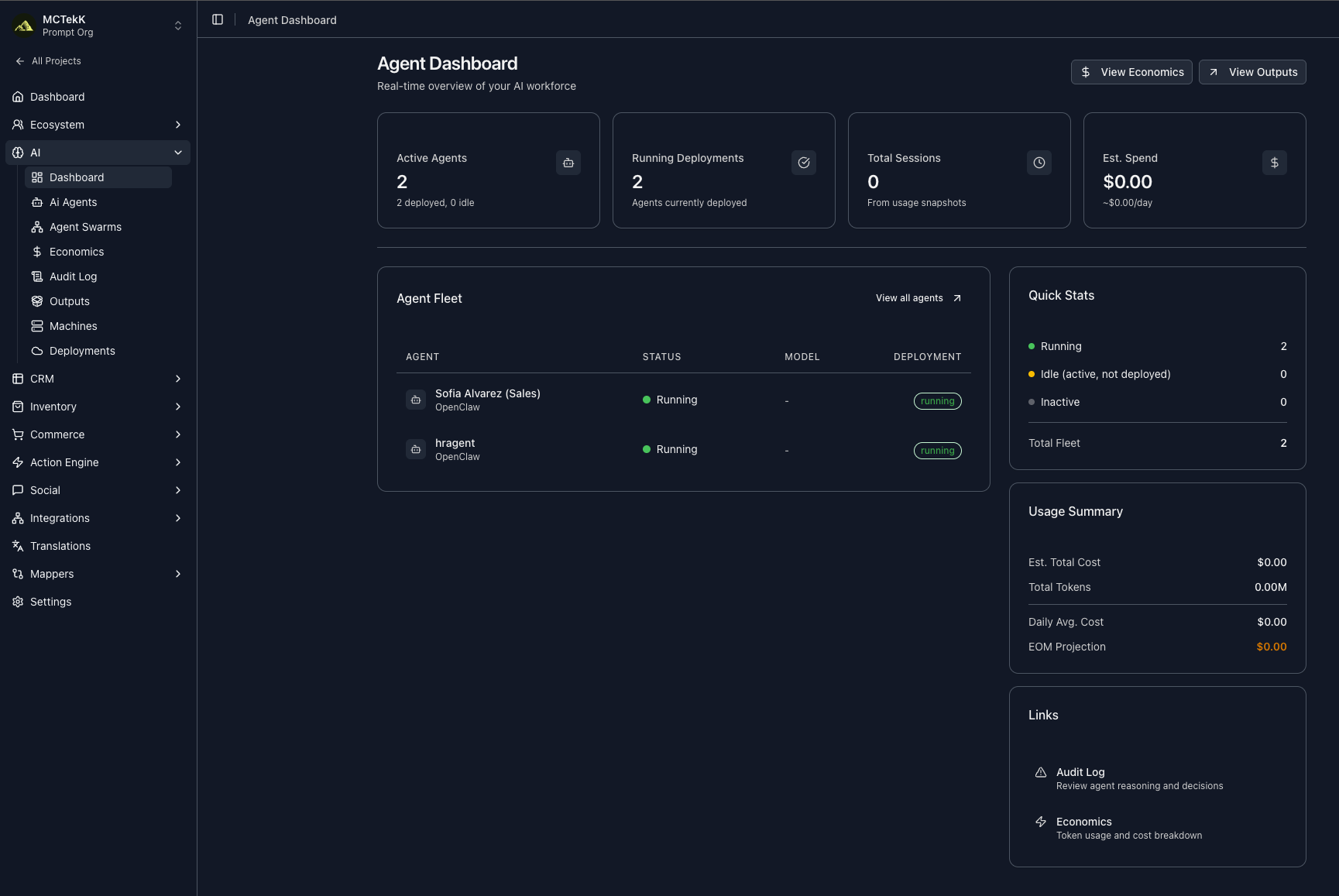
Task: Click the View Economics button
Action: pyautogui.click(x=1131, y=72)
